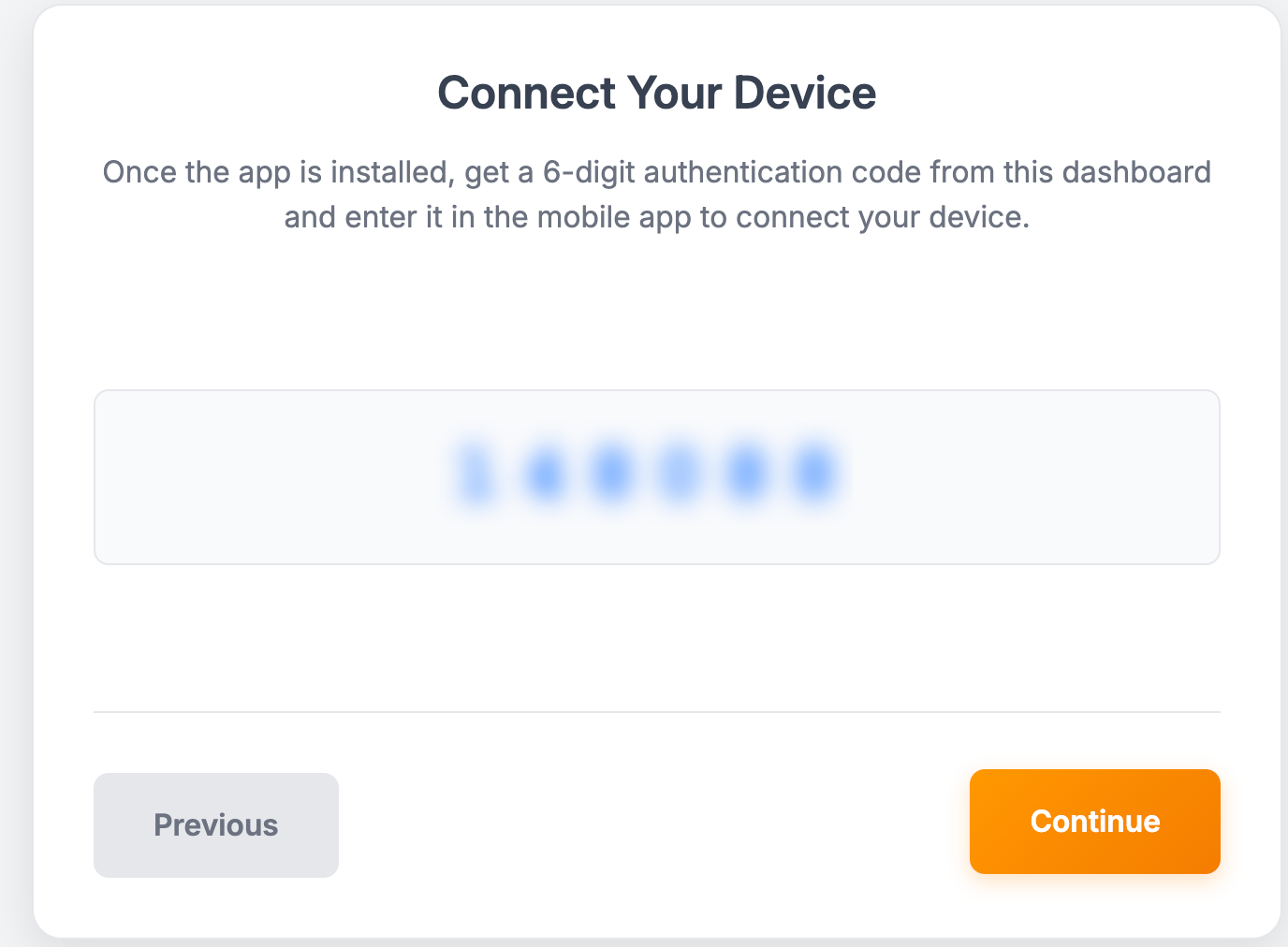The width and height of the screenshot is (1288, 947).
Task: Click the horizontal divider above the buttons
Action: coord(656,712)
